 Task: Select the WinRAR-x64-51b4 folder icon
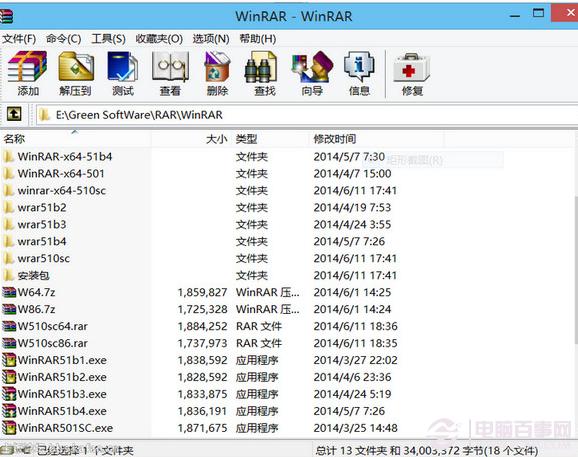8,157
